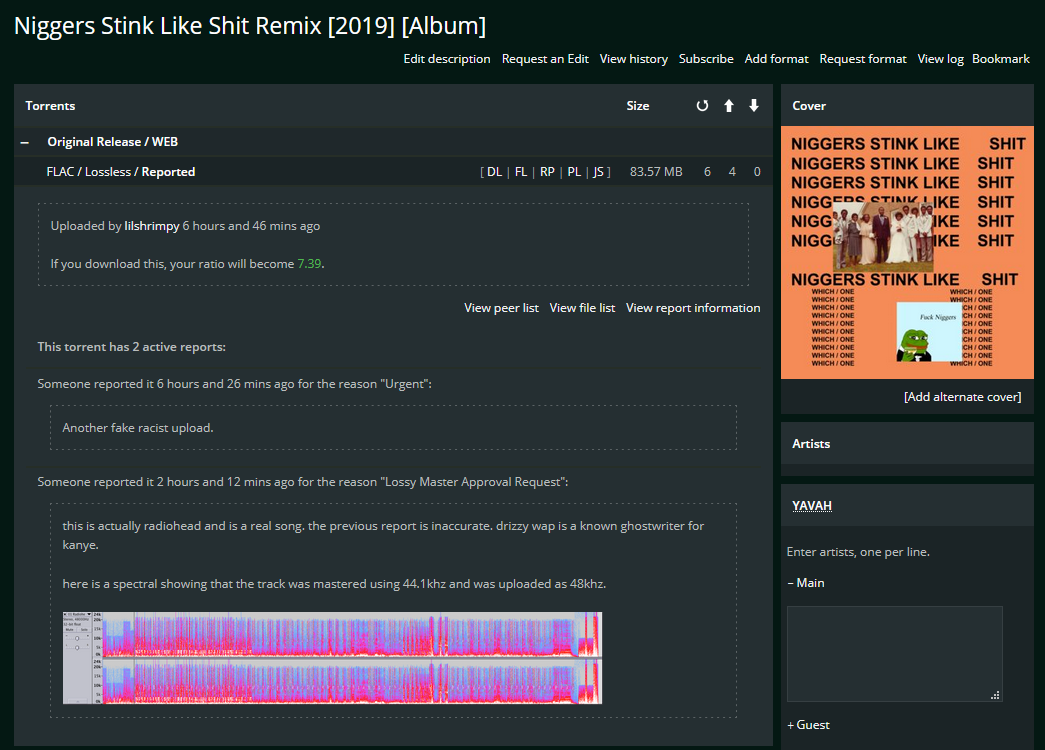Viewport: 1045px width, 750px height.
Task: Click the PL permalink link
Action: pyautogui.click(x=574, y=172)
